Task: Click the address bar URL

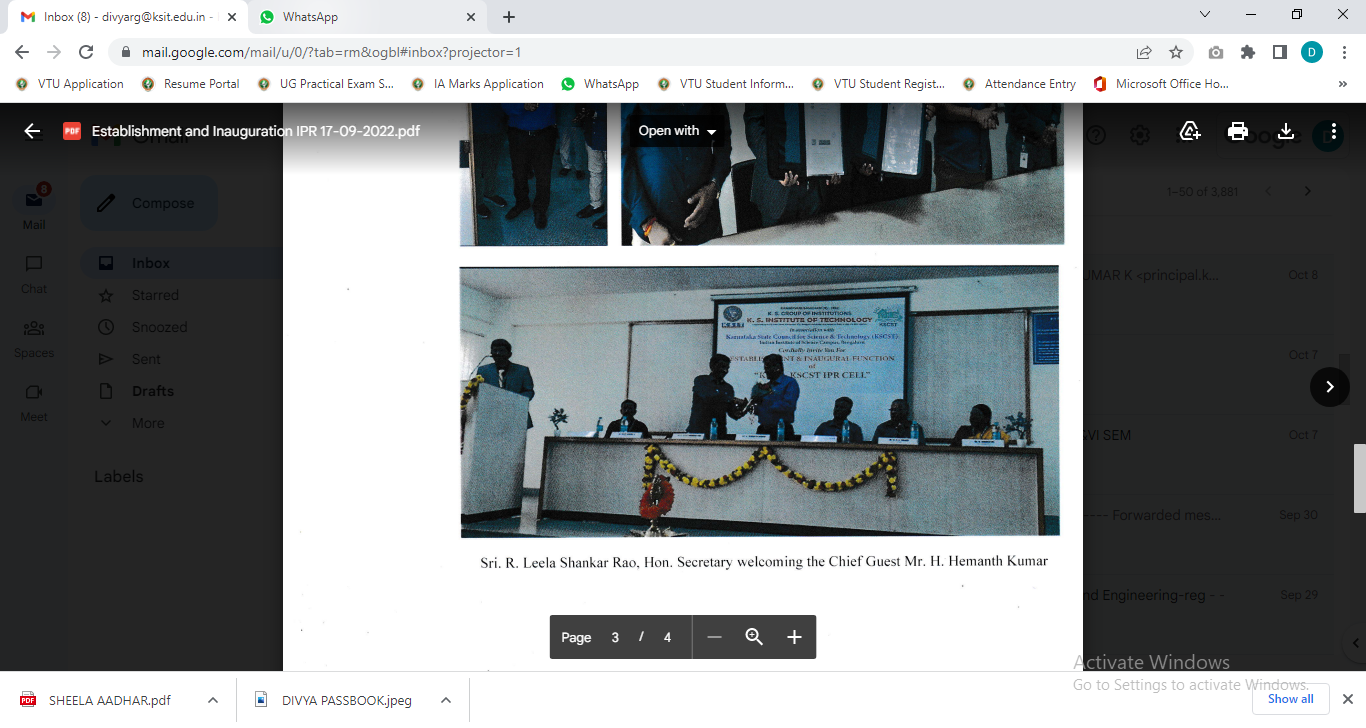Action: click(x=331, y=53)
